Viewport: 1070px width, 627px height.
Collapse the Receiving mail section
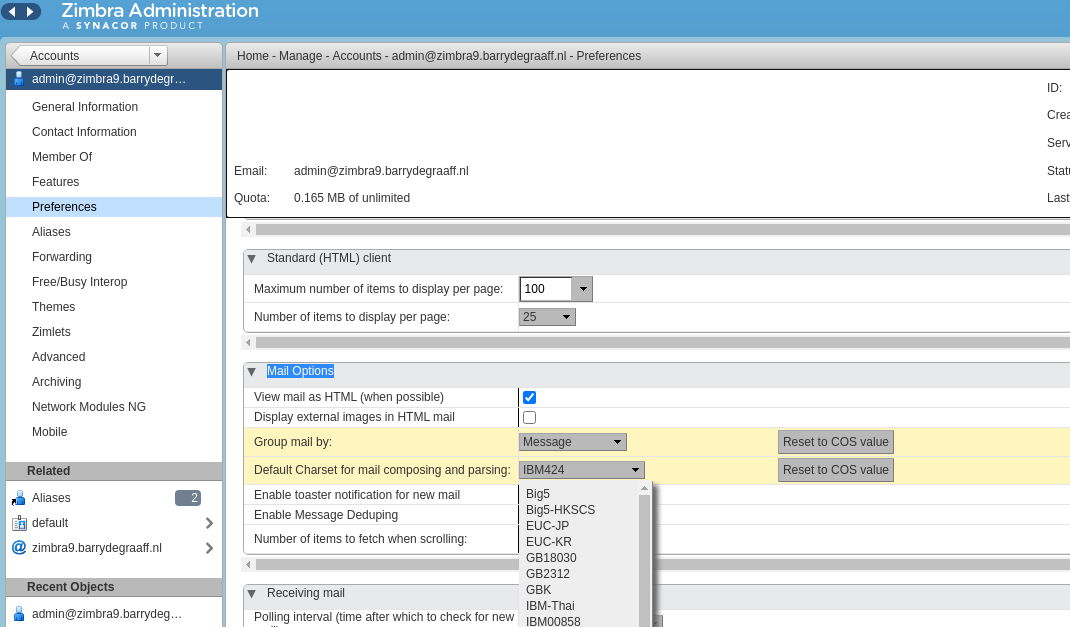pos(252,594)
